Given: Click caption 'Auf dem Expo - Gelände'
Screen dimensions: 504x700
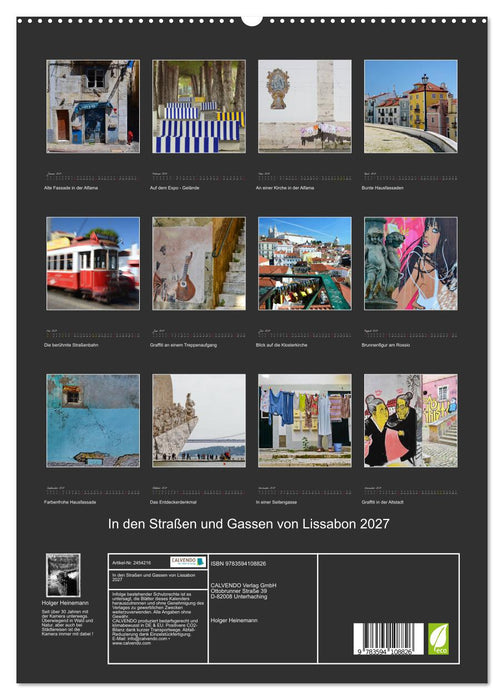Looking at the screenshot, I should click(x=175, y=188).
